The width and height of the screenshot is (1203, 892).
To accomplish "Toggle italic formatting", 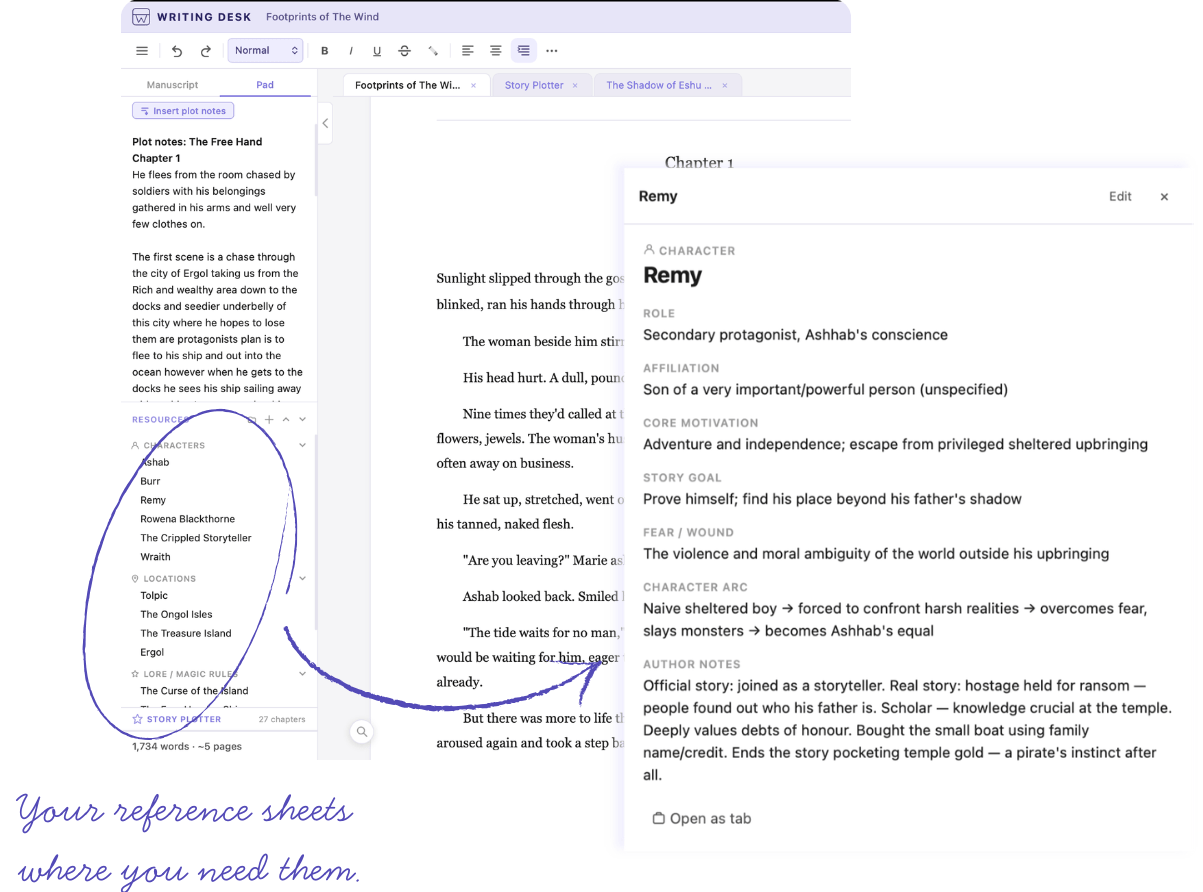I will [x=351, y=51].
